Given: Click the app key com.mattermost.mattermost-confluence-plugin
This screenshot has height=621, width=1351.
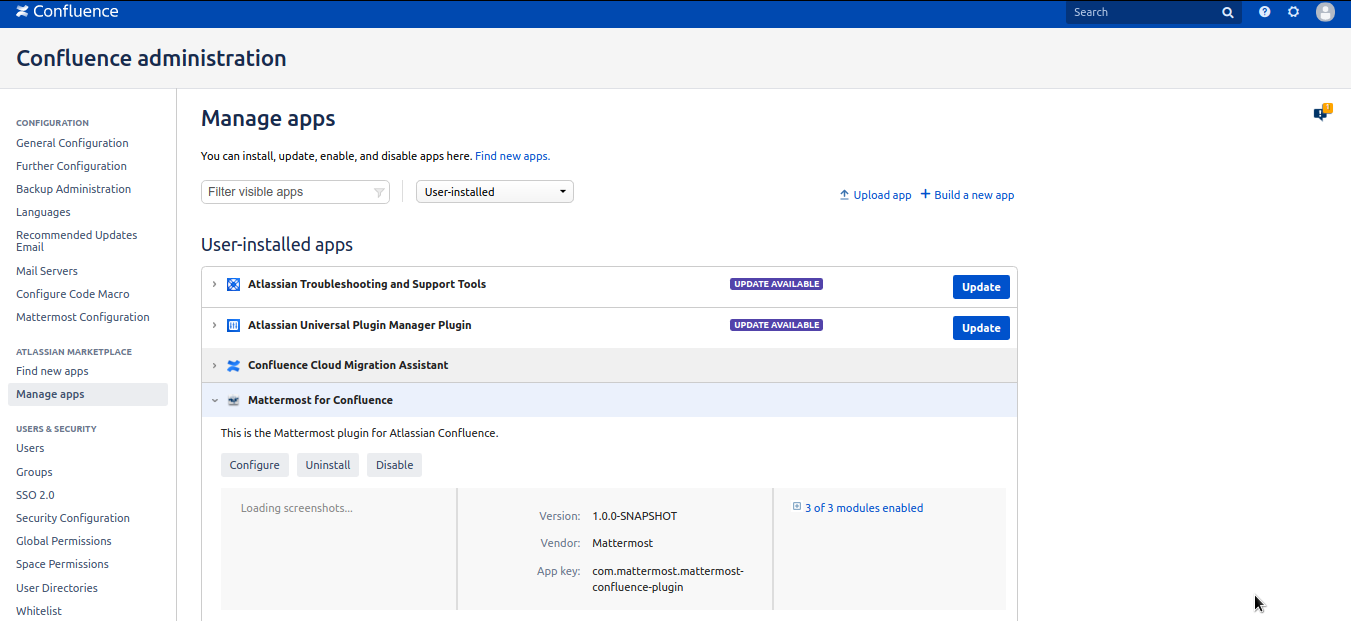Looking at the screenshot, I should 668,579.
